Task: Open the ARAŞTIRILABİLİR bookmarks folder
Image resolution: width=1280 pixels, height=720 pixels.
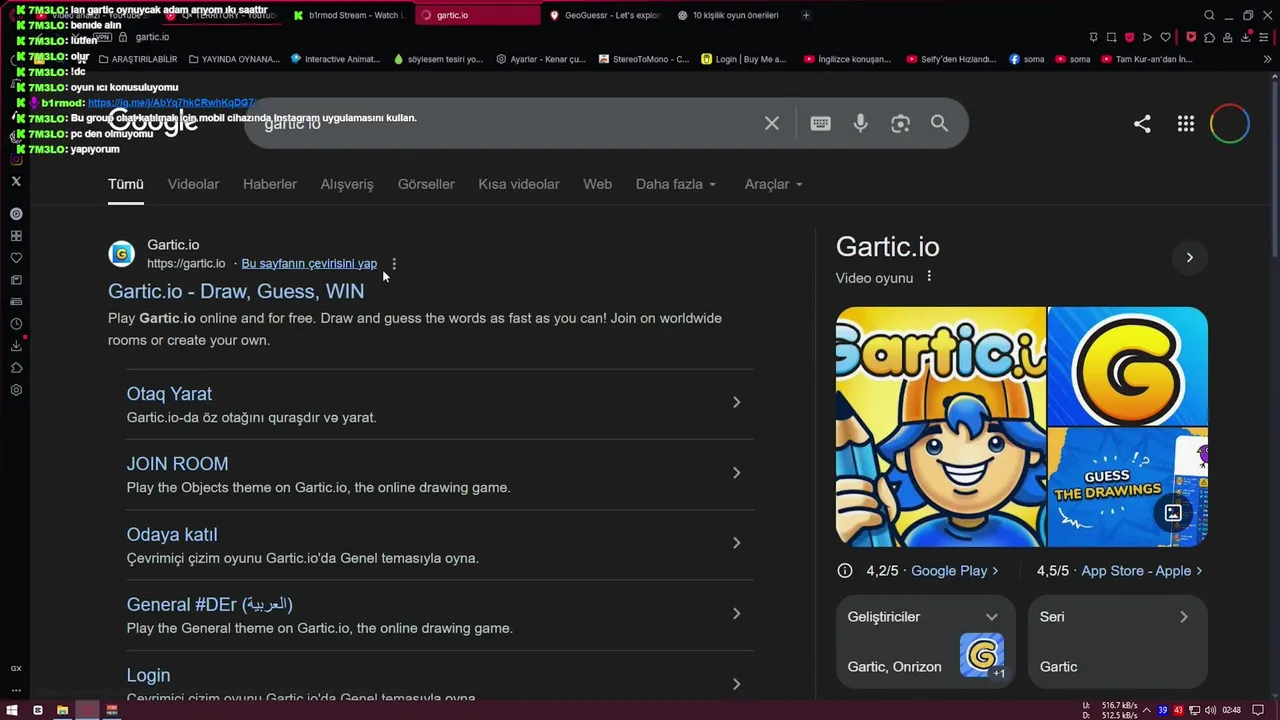Action: coord(138,59)
